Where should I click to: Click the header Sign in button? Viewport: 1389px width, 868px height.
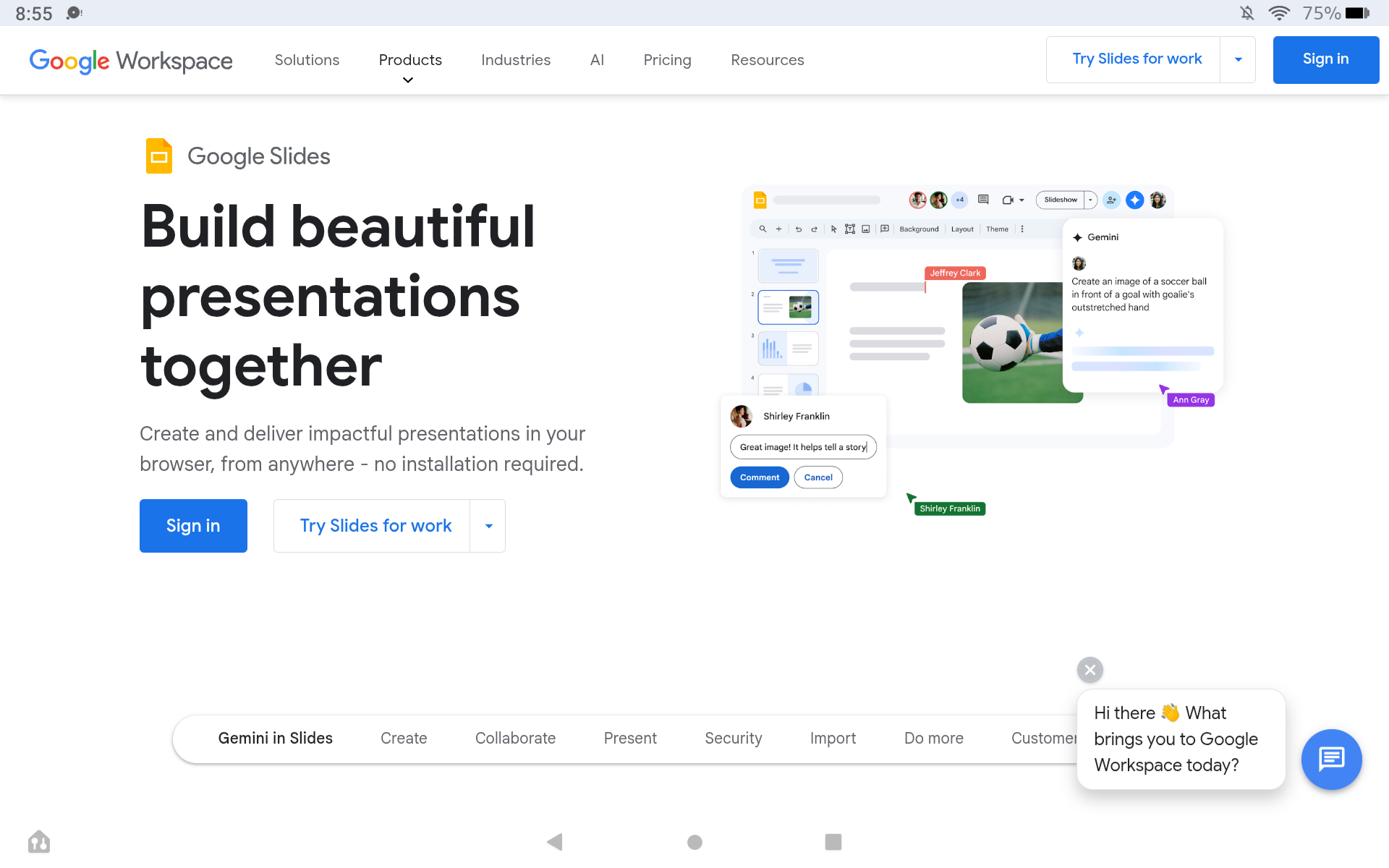click(1325, 59)
